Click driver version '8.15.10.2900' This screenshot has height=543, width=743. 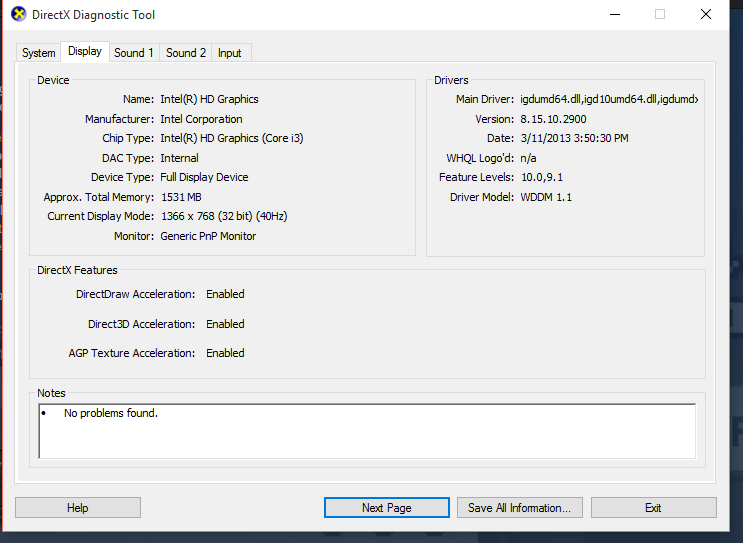(x=553, y=119)
